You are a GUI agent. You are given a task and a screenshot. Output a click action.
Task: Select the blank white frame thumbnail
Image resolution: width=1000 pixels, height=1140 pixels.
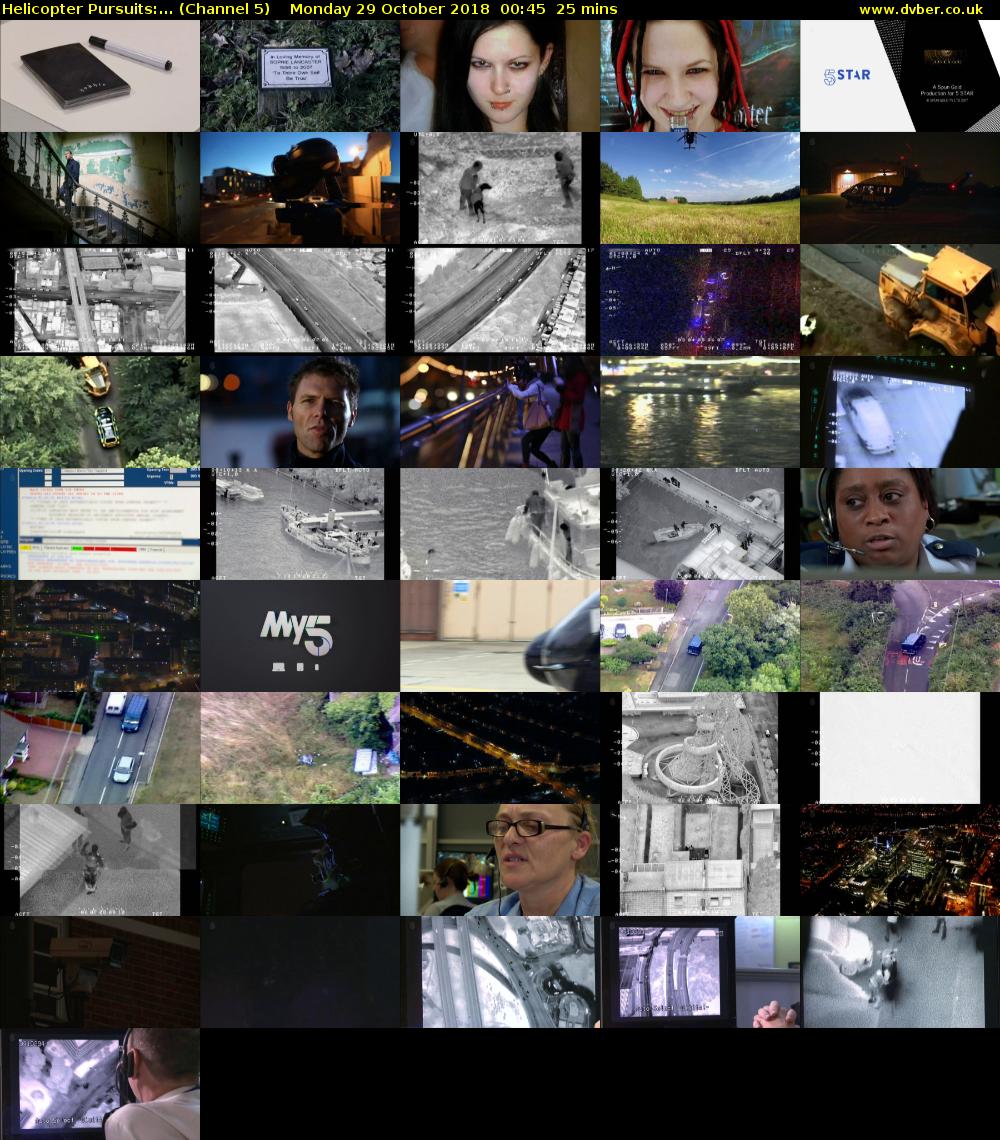[900, 748]
